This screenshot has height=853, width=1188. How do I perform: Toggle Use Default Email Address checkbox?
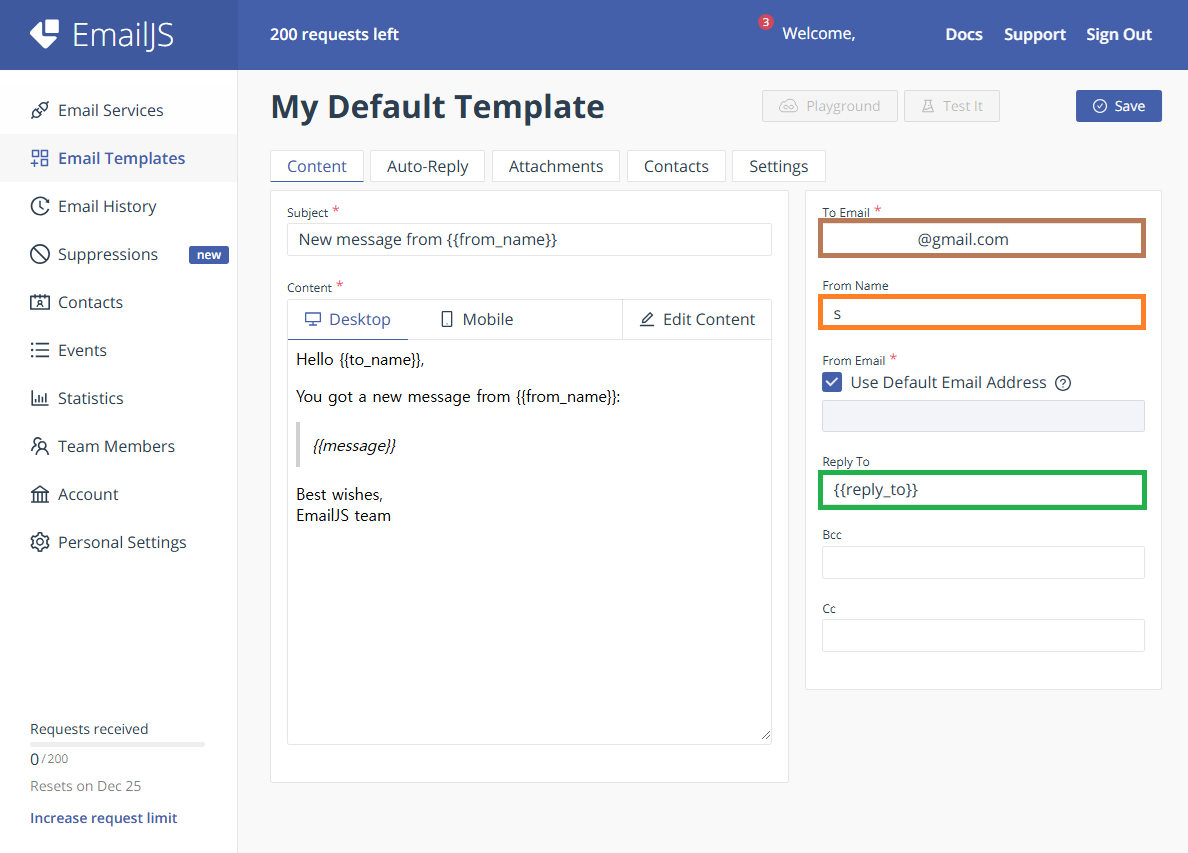(x=832, y=382)
